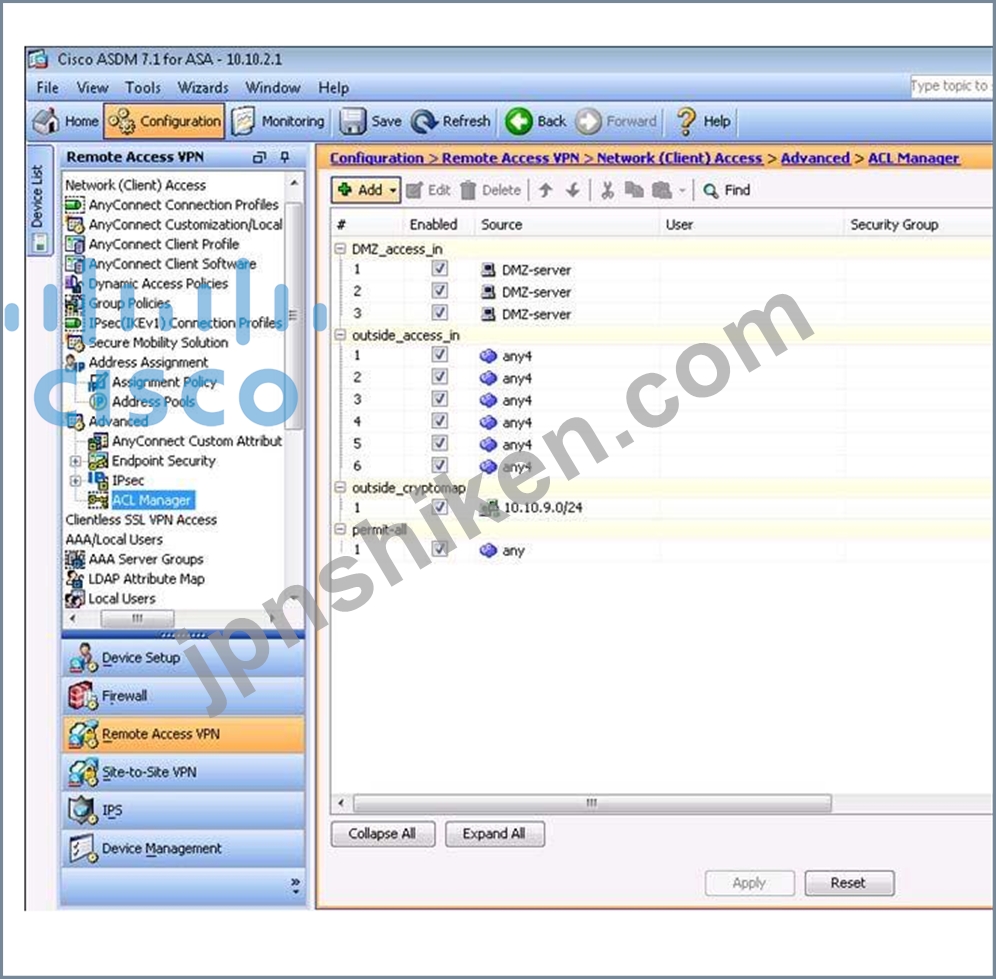Collapse the permit-all ACL group
Image resolution: width=996 pixels, height=979 pixels.
tap(340, 529)
